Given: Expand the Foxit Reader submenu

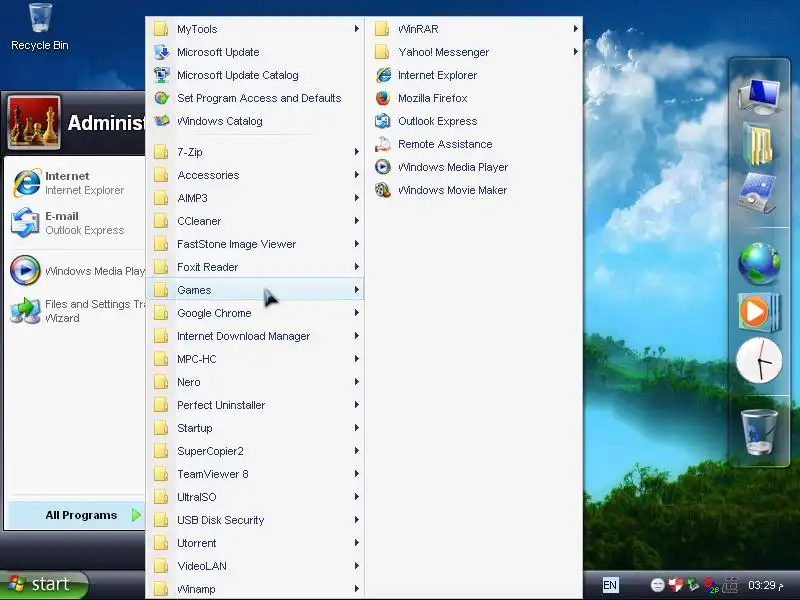Looking at the screenshot, I should 255,267.
